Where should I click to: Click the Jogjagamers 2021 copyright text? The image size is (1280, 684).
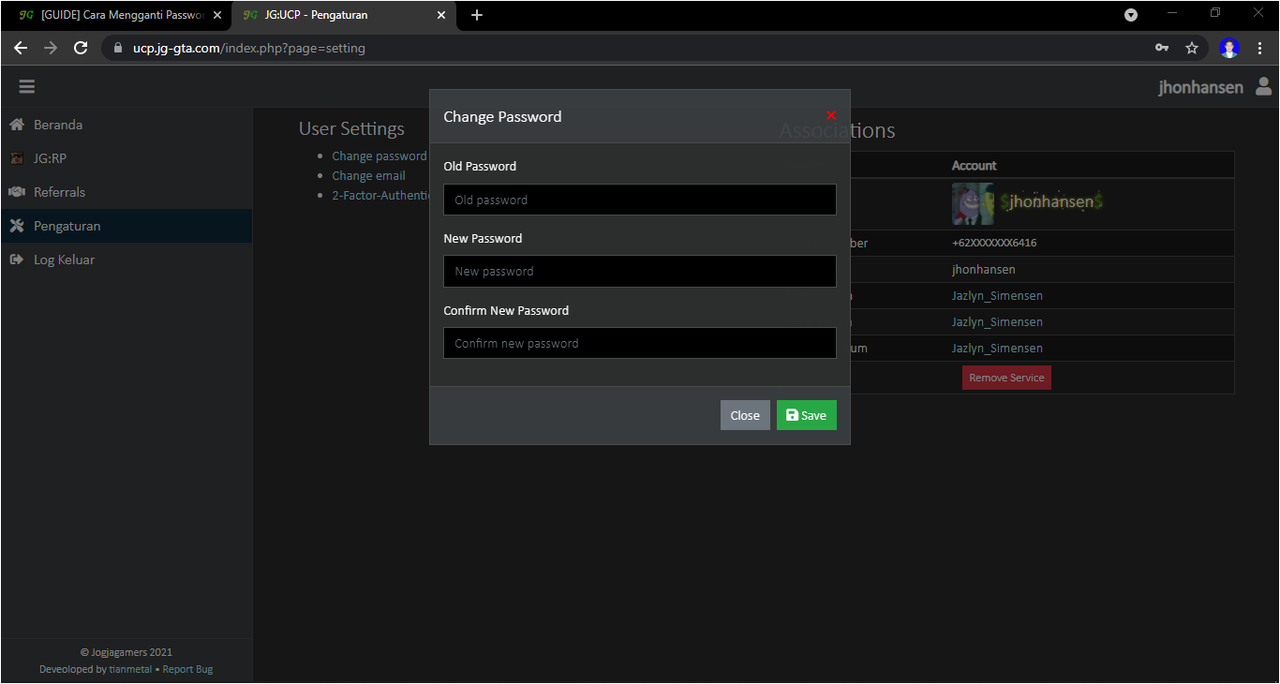126,652
